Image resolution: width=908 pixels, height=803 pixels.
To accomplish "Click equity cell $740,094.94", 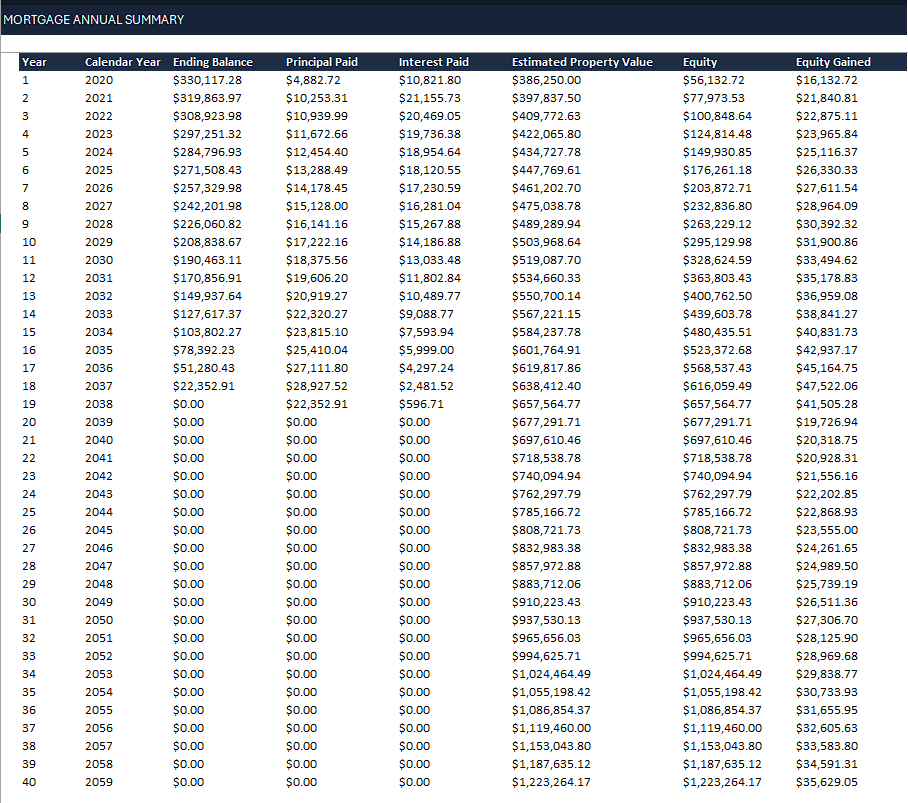I will click(717, 475).
